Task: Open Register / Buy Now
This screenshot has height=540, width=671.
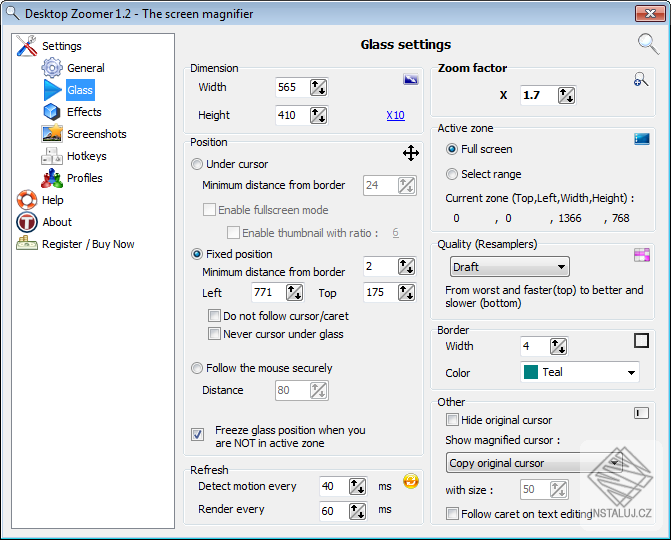Action: (88, 244)
